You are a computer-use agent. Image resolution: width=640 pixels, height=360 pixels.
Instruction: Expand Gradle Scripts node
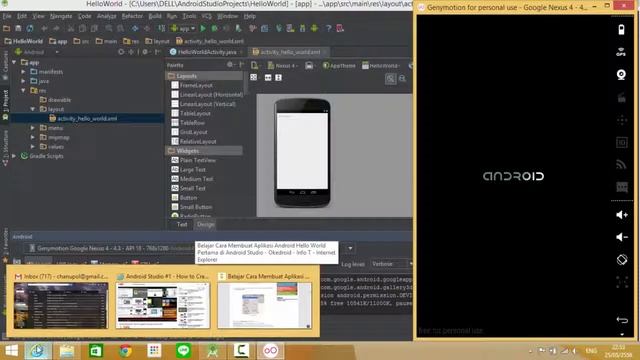14,156
